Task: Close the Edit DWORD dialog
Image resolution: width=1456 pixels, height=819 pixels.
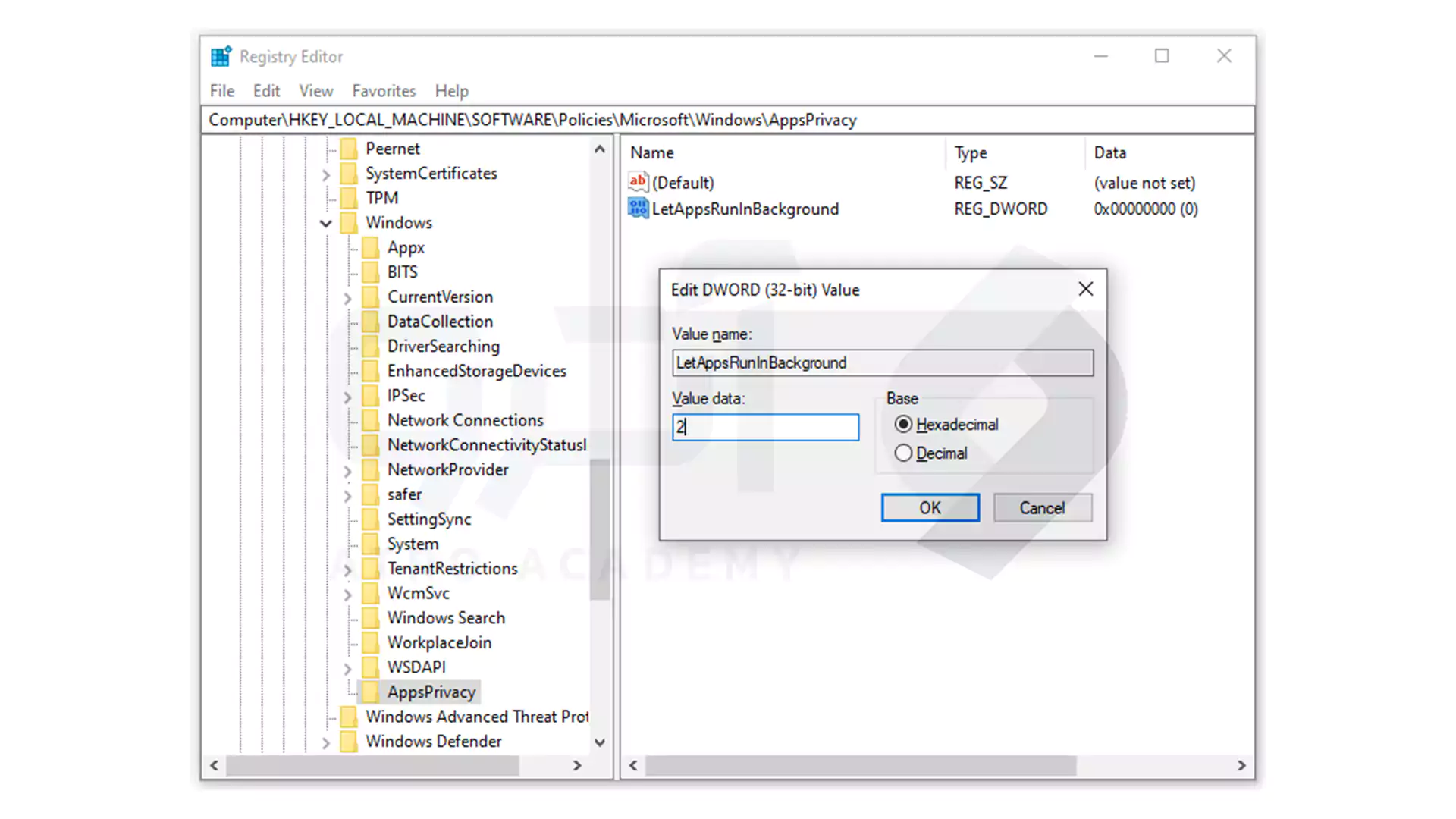Action: tap(1086, 289)
